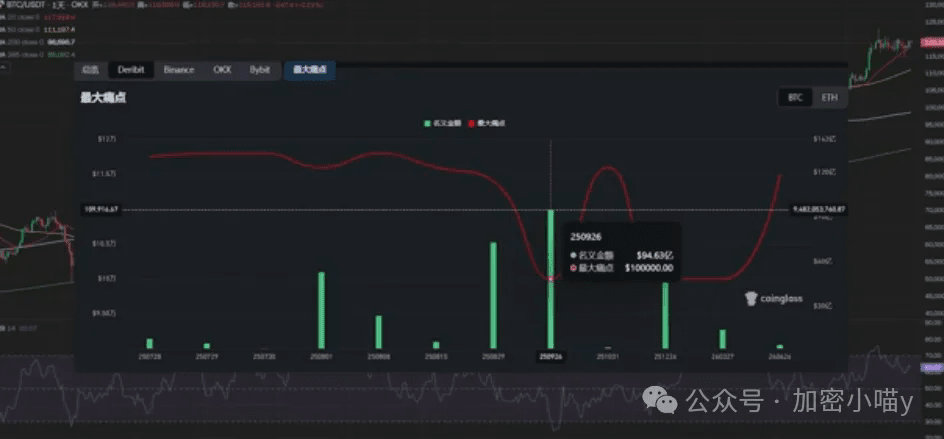Click the tooltip value $94.63亿
944x439 pixels.
click(x=655, y=255)
